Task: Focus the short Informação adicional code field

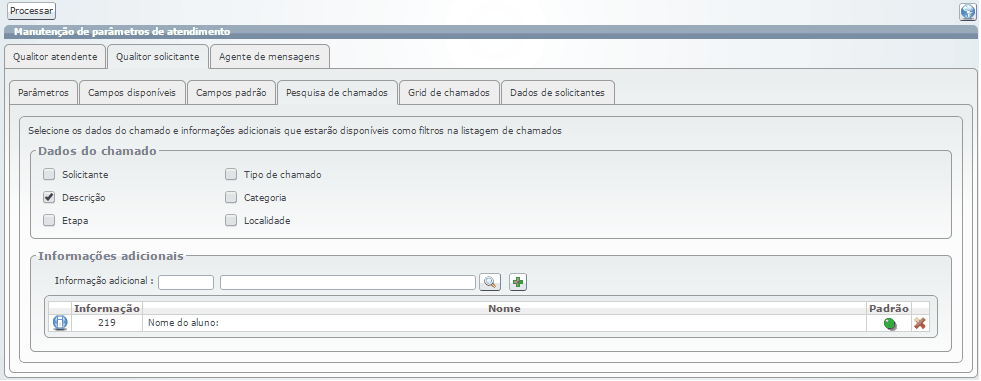Action: tap(186, 282)
